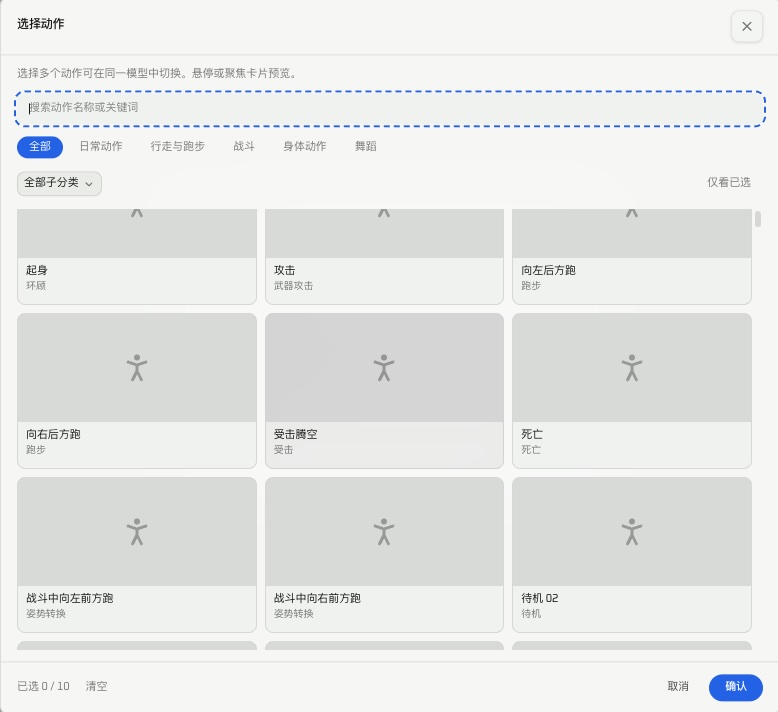Pick the 向左后方跑 action card
Image resolution: width=778 pixels, height=712 pixels.
632,257
